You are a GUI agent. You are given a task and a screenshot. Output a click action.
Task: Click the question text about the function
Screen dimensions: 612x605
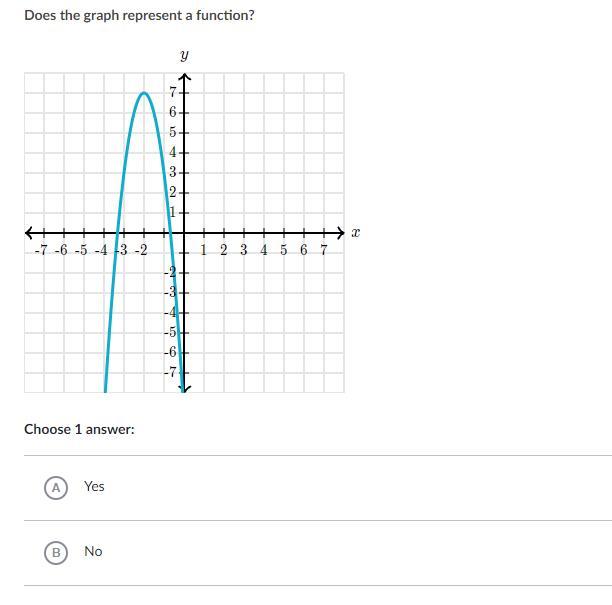click(x=139, y=16)
